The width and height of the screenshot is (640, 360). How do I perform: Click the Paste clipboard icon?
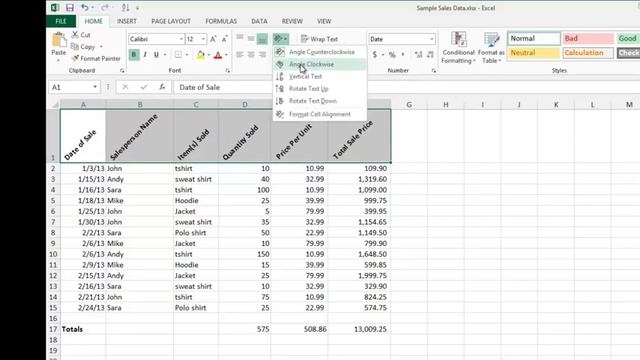pos(59,40)
